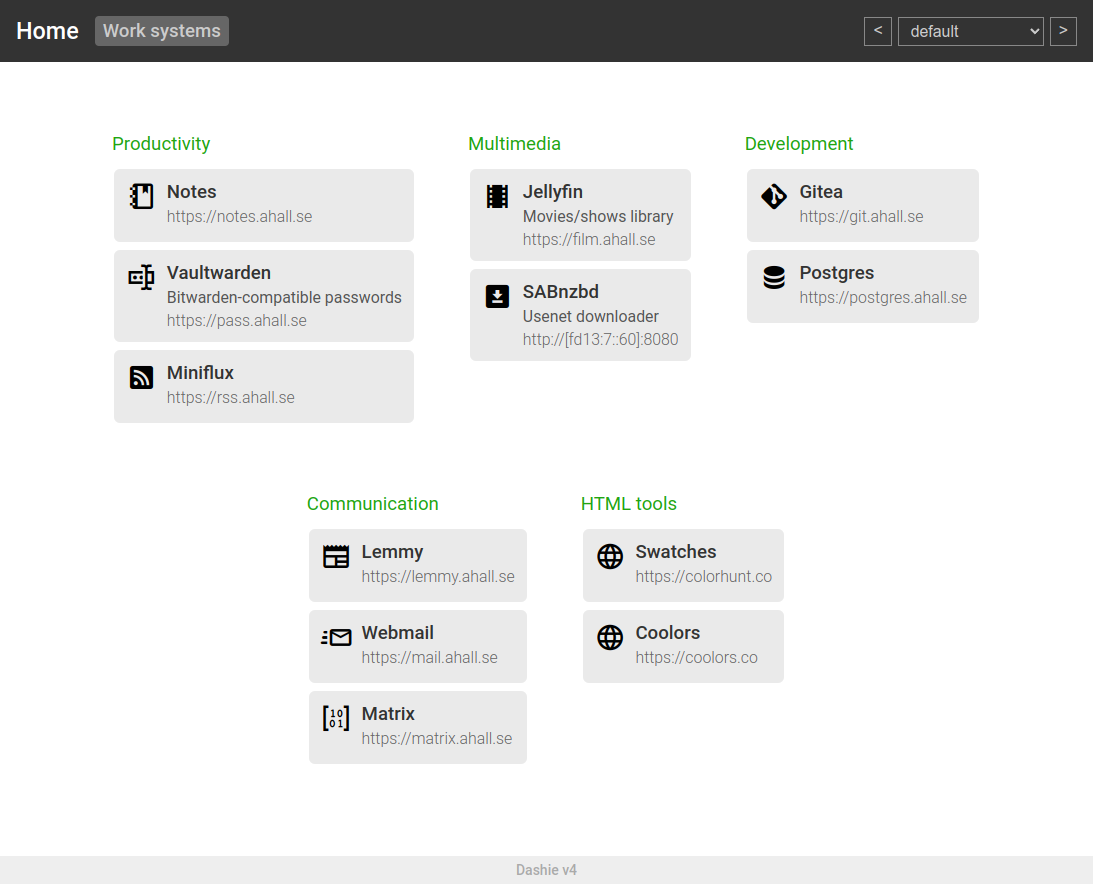This screenshot has width=1093, height=884.
Task: Click the Jellyfin film strip icon
Action: (497, 196)
